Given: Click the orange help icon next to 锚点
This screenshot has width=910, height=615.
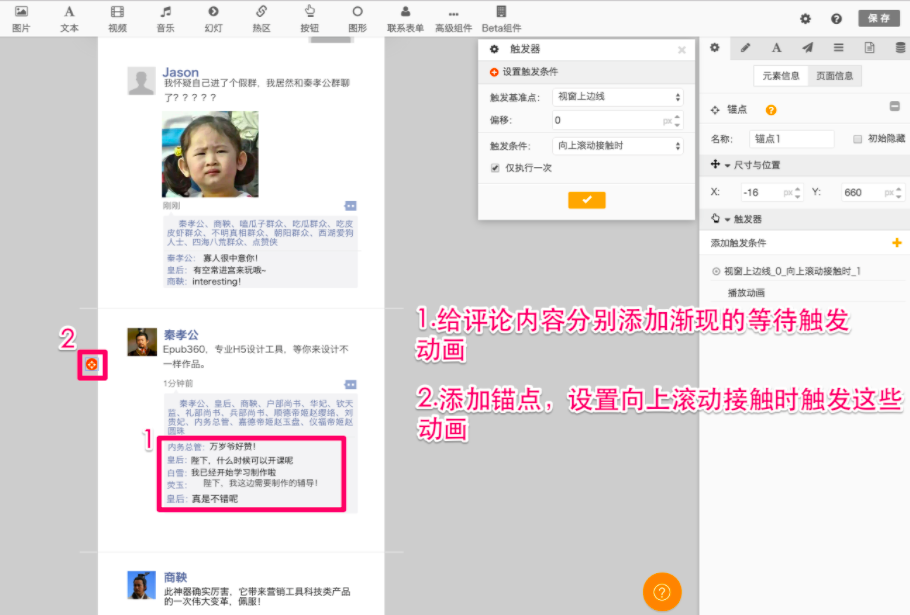Looking at the screenshot, I should pyautogui.click(x=771, y=110).
